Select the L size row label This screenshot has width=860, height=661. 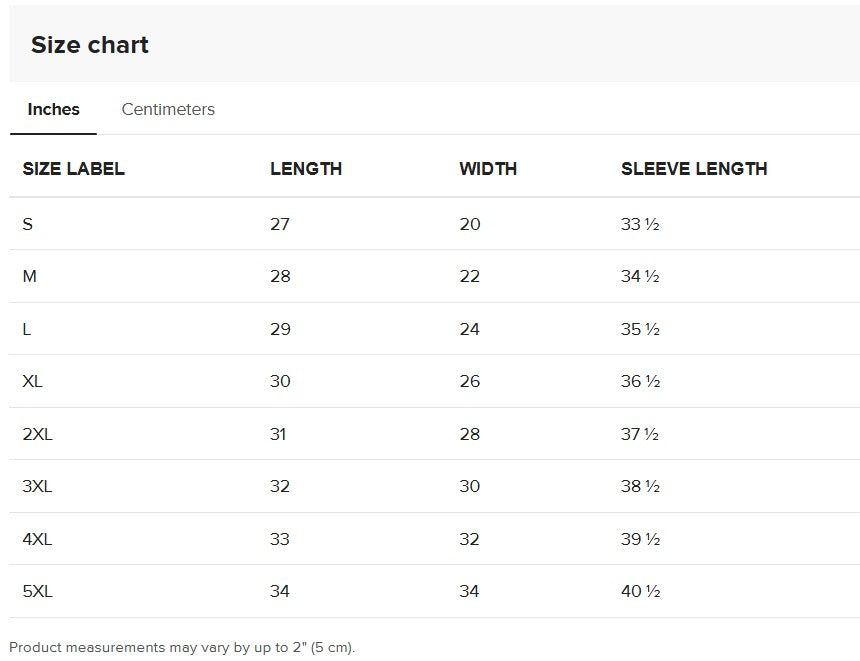pyautogui.click(x=27, y=329)
